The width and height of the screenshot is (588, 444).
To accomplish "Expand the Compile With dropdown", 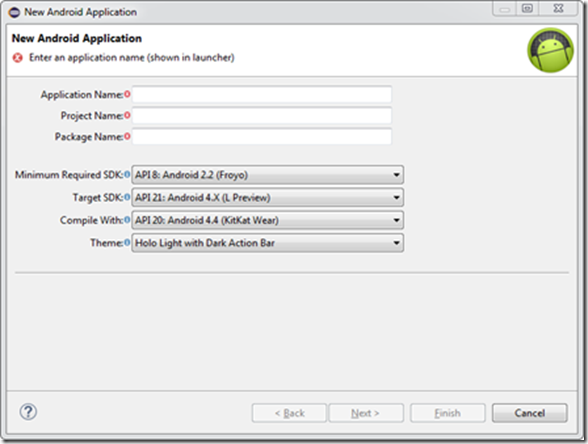I will point(267,220).
